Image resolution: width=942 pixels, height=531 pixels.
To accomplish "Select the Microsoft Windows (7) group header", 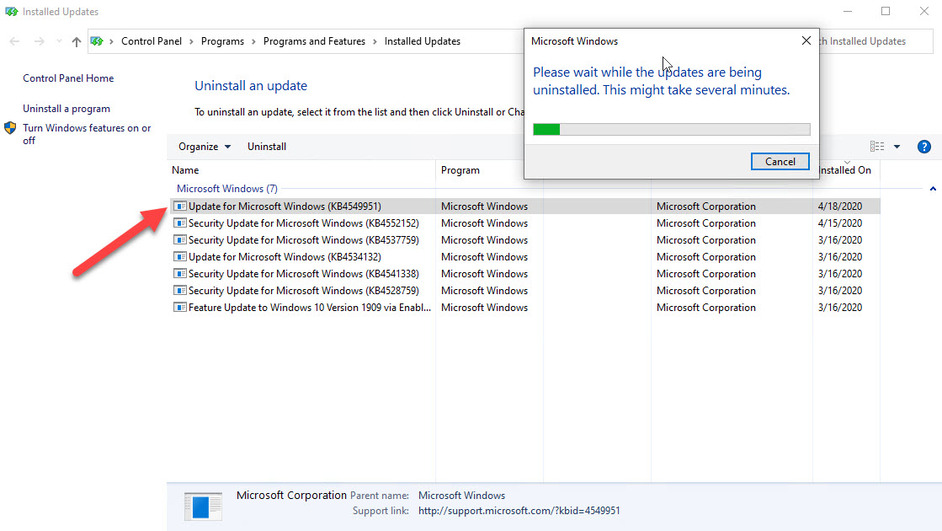I will point(227,189).
